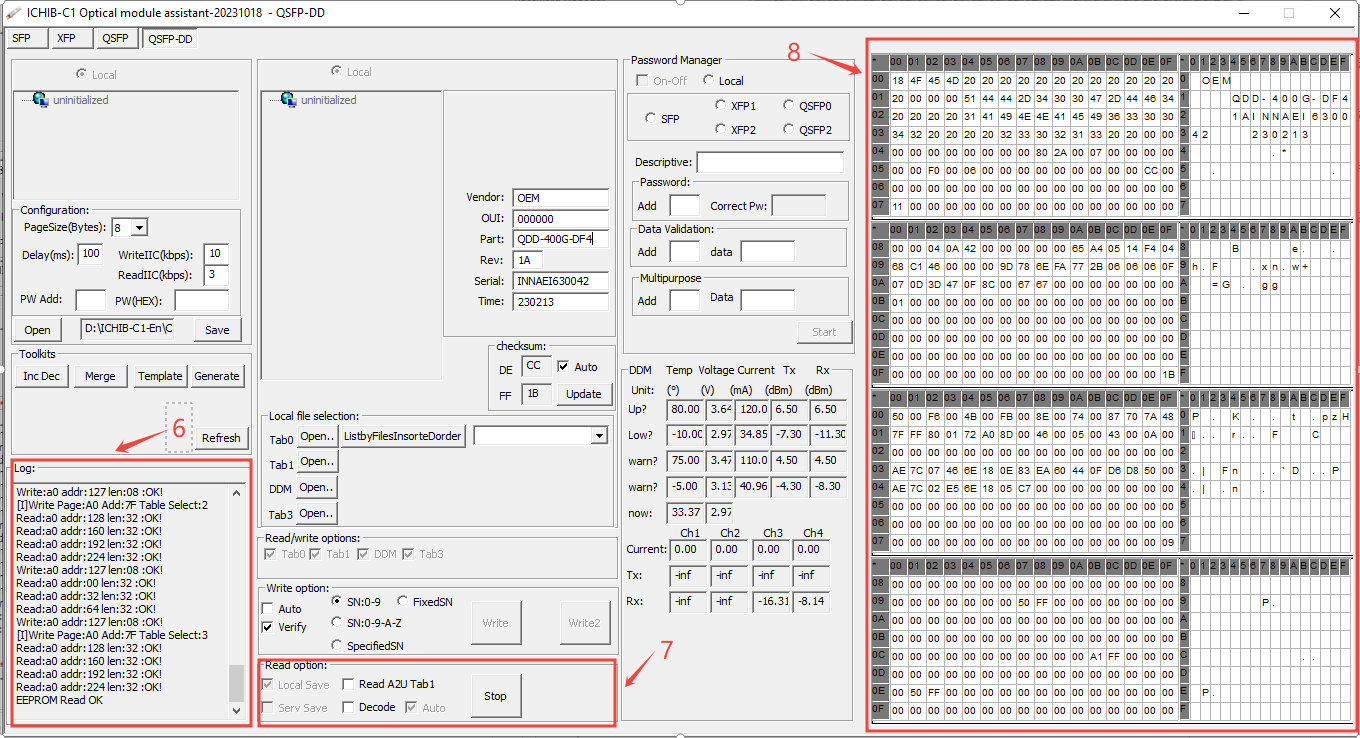Select the FixedSN radio button
Viewport: 1360px width, 738px height.
click(403, 602)
